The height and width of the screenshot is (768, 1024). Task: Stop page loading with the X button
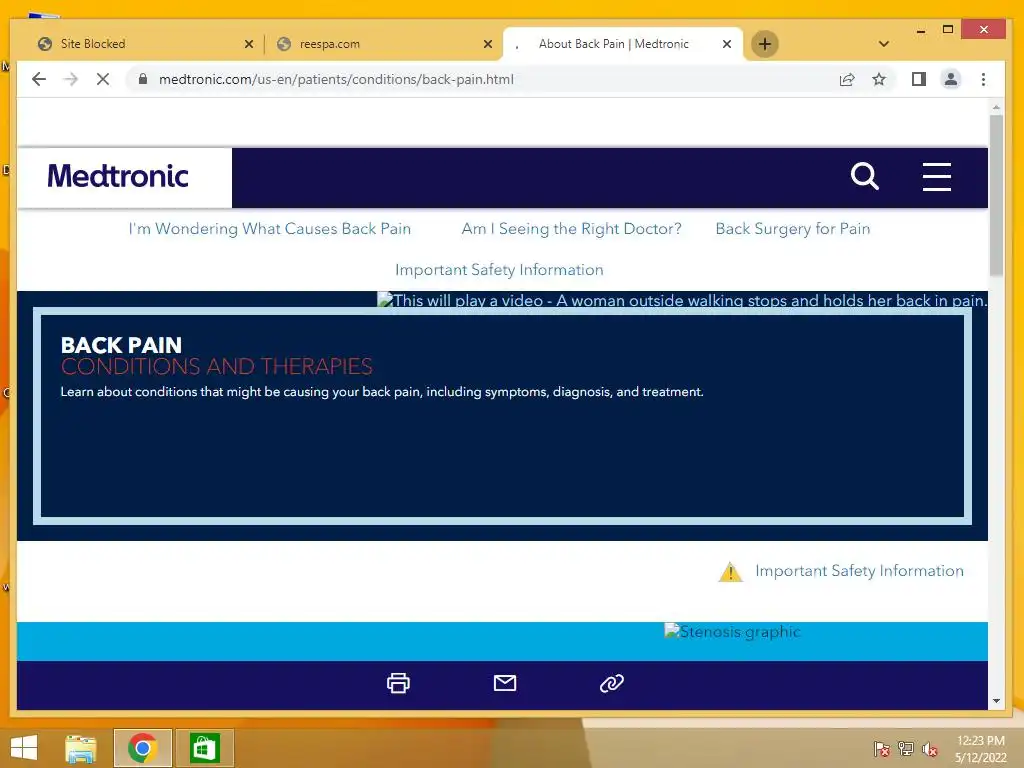tap(103, 80)
